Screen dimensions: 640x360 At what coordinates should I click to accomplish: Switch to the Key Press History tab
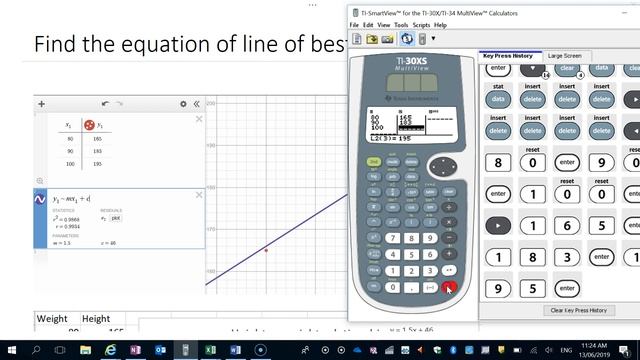tap(508, 56)
